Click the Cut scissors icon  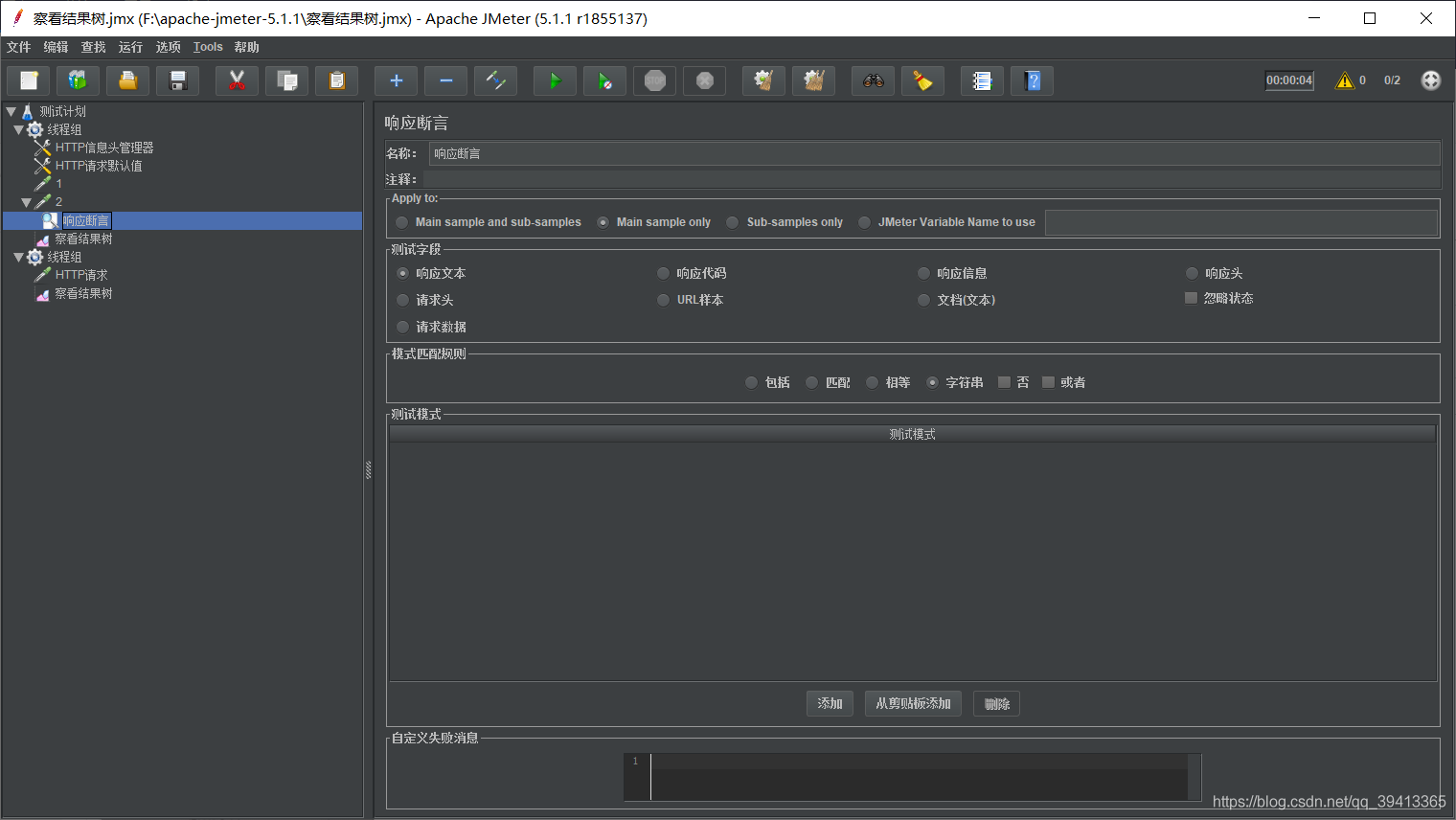237,81
